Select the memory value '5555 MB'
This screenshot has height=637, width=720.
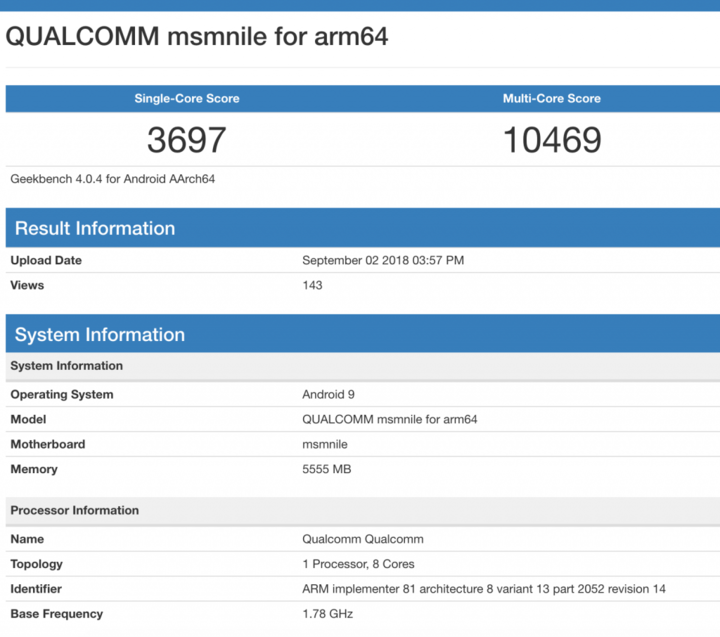coord(326,469)
